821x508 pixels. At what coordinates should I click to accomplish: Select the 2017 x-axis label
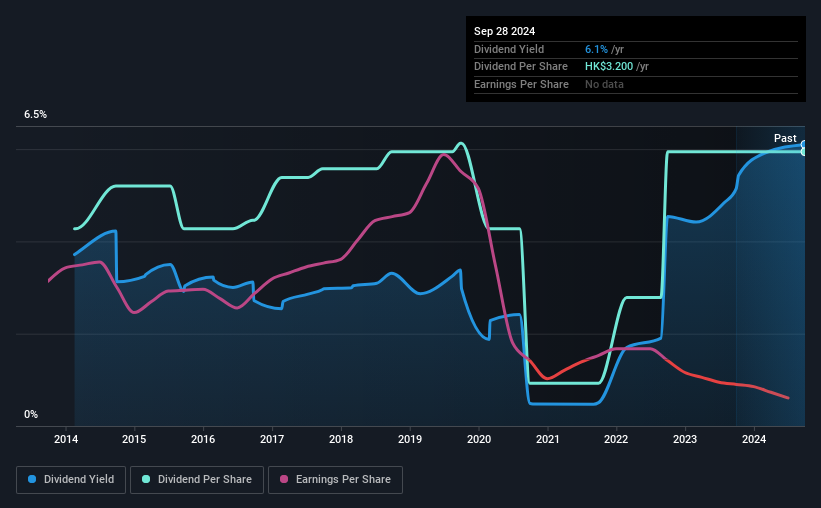[x=272, y=439]
